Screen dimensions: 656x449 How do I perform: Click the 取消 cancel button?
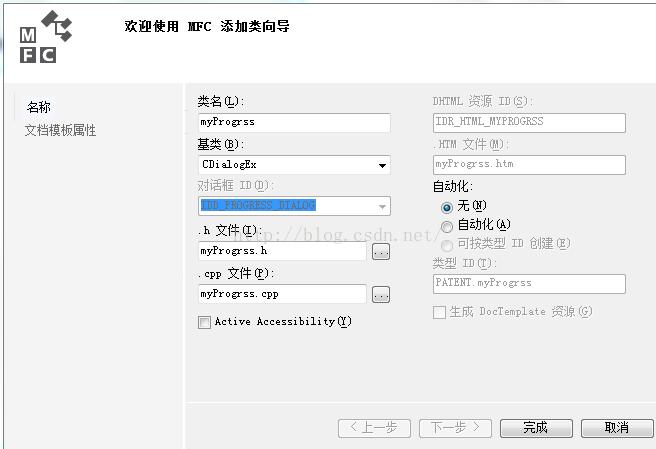[x=617, y=428]
